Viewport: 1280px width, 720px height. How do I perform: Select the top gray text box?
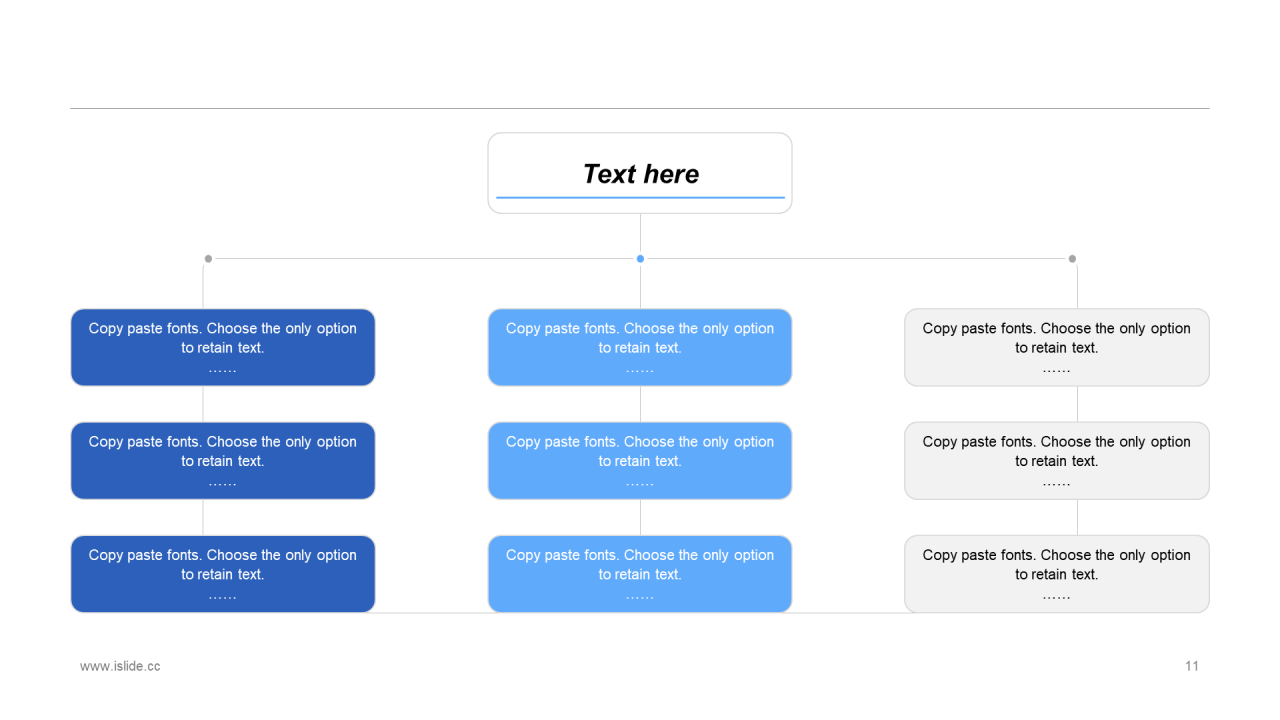click(x=1057, y=347)
